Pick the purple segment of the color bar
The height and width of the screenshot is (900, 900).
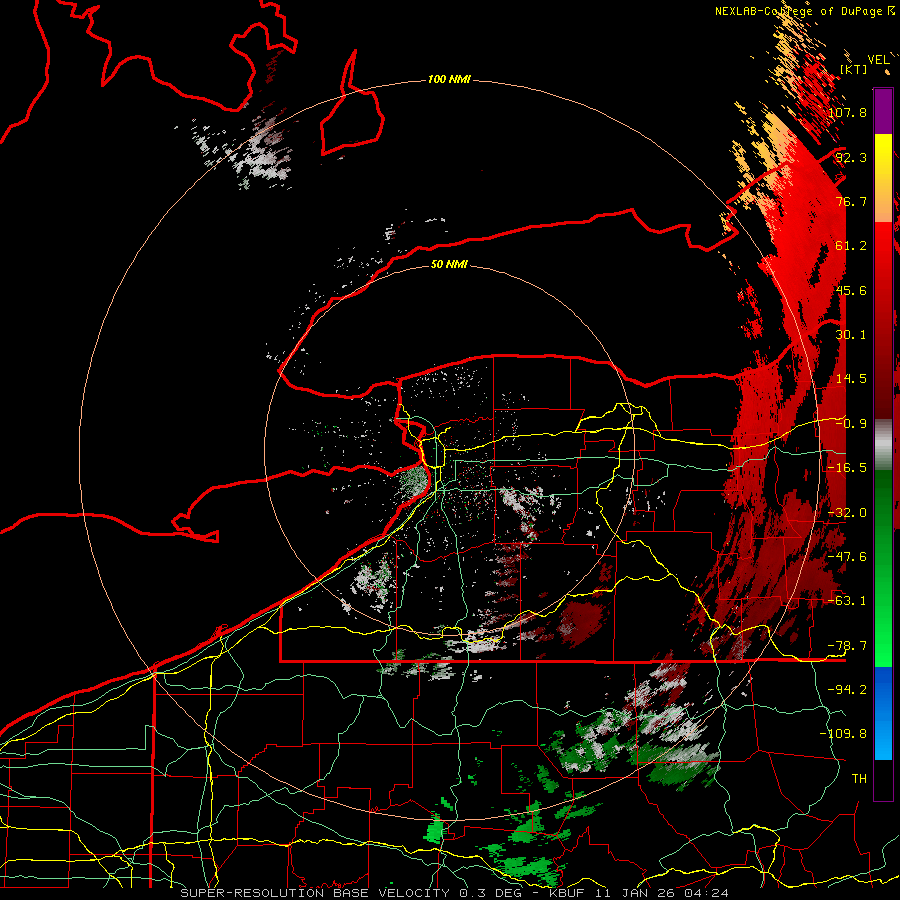[883, 112]
